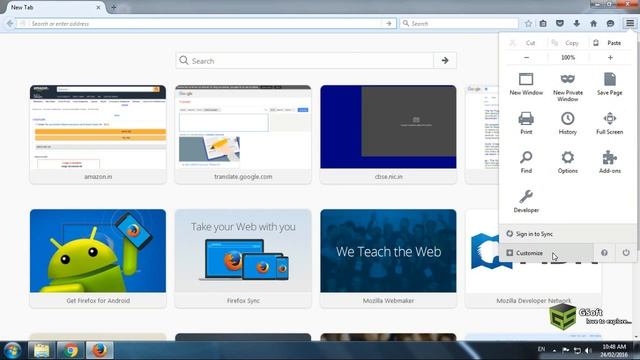Increase zoom with the plus button
The width and height of the screenshot is (640, 360).
[x=610, y=58]
